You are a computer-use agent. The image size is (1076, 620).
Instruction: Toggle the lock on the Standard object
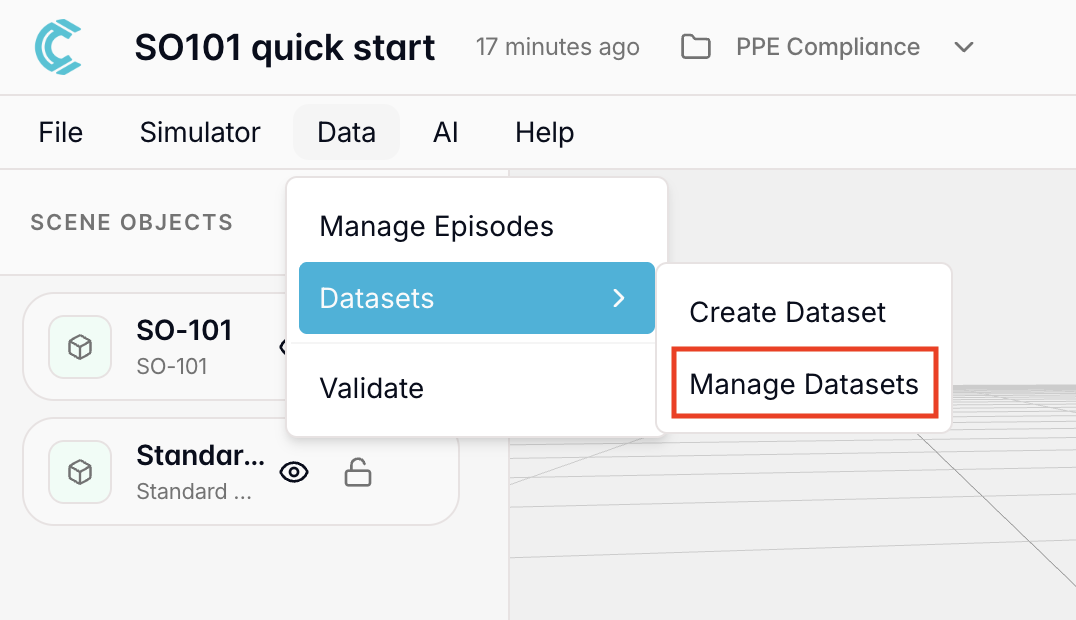click(357, 472)
